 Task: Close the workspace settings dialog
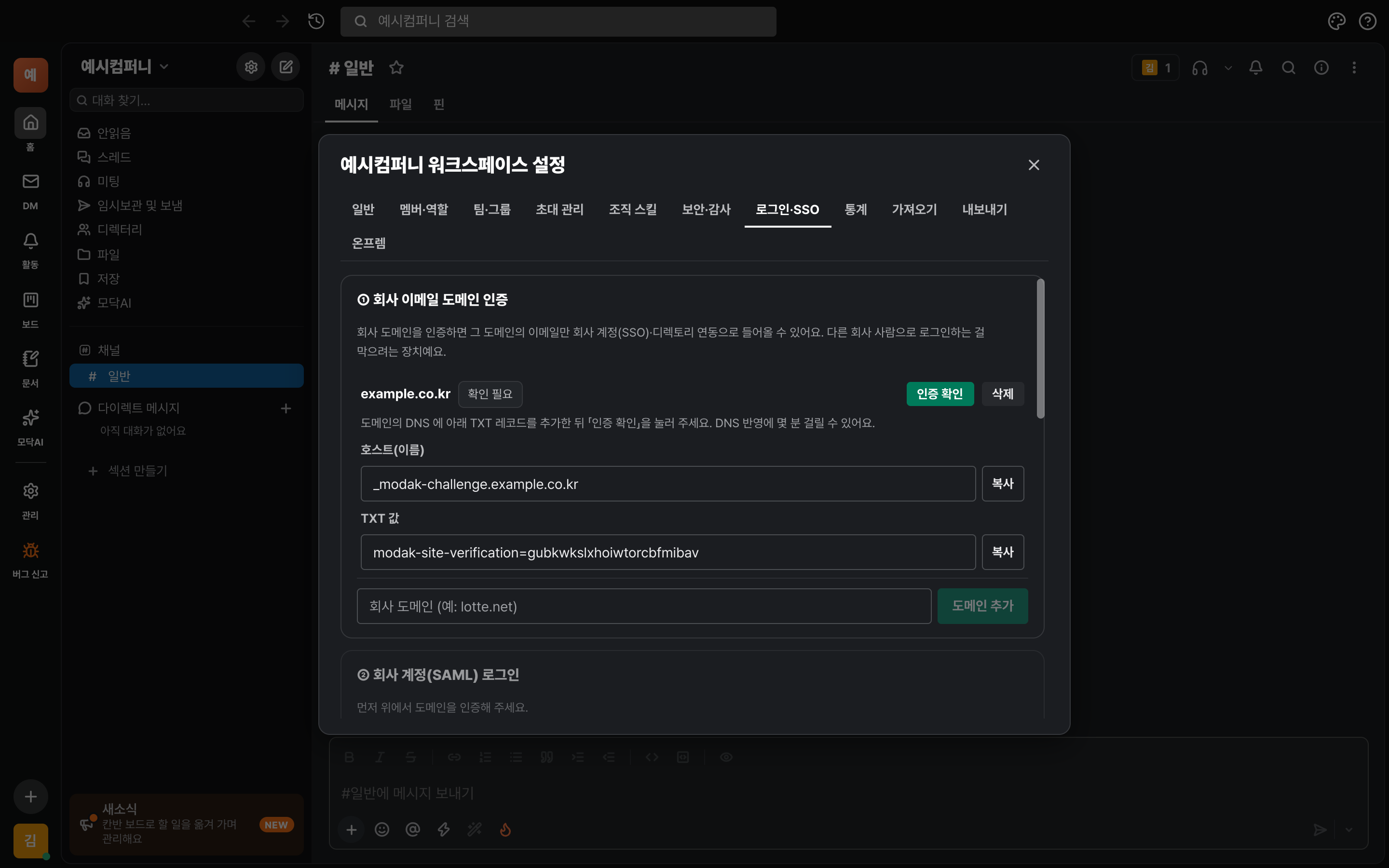(x=1033, y=165)
